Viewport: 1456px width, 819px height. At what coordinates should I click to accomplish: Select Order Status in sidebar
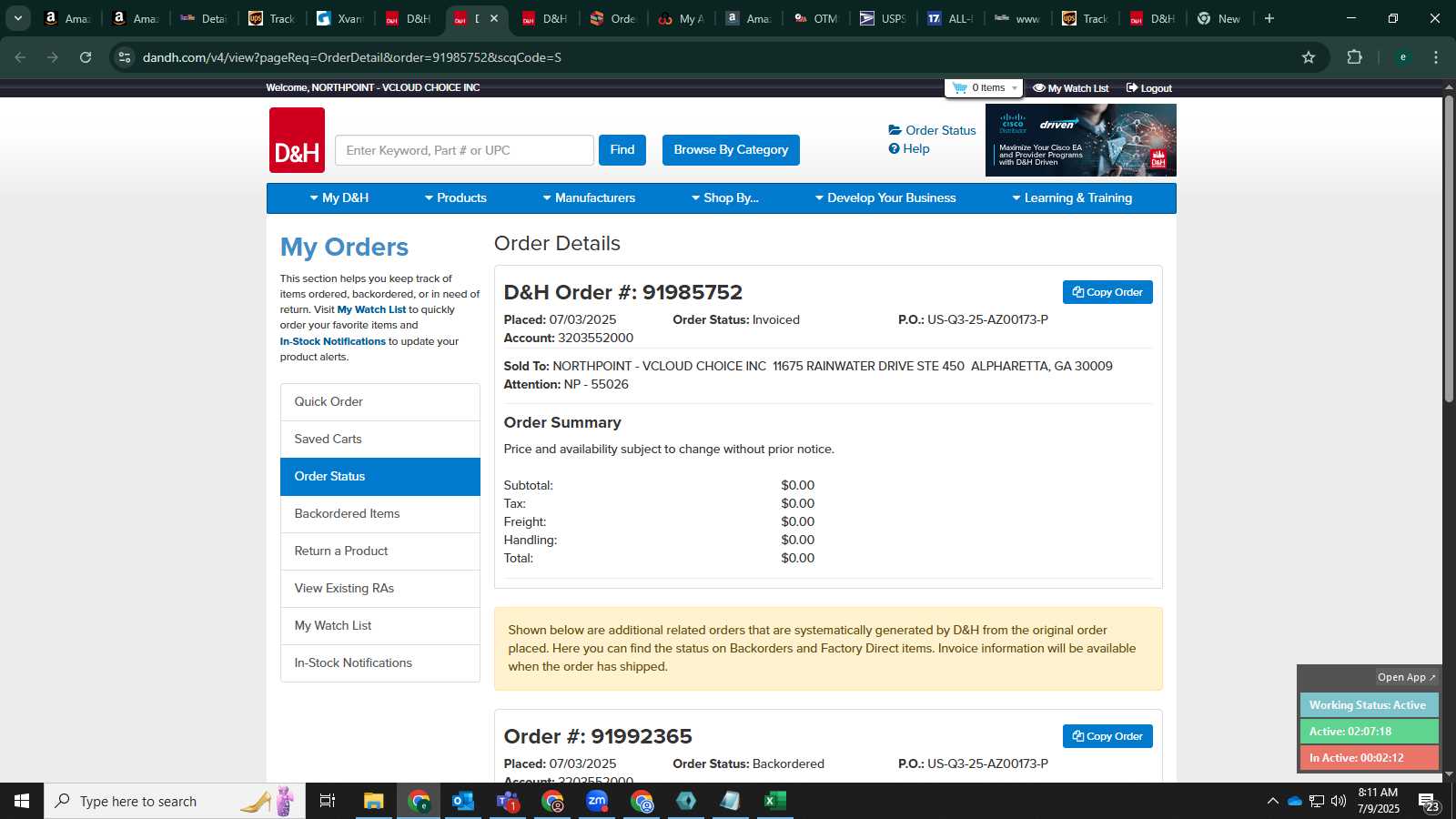[x=379, y=477]
